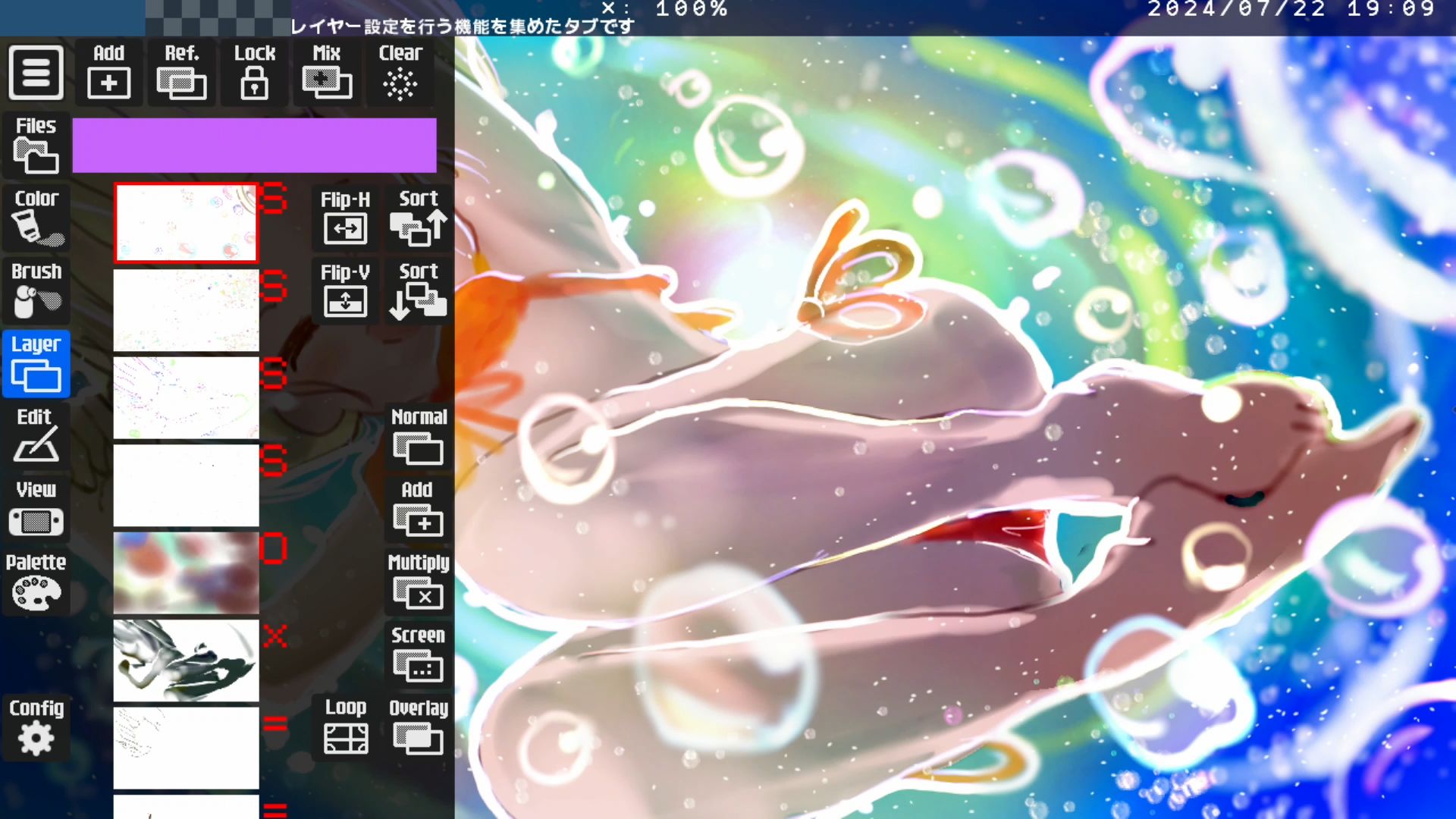Toggle equals marker of seventh layer
The height and width of the screenshot is (819, 1456).
click(275, 723)
